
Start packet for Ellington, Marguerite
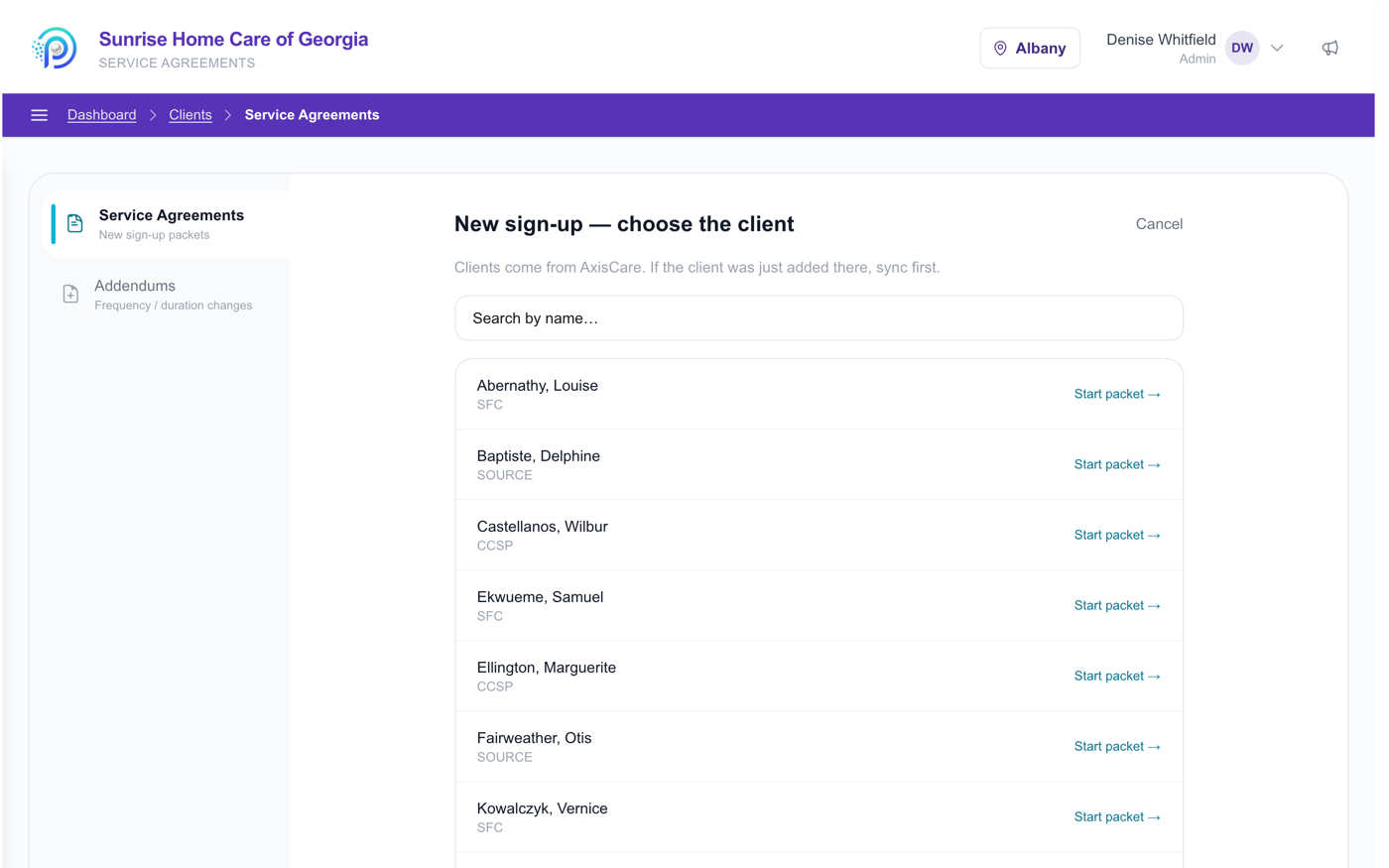[x=1117, y=676]
